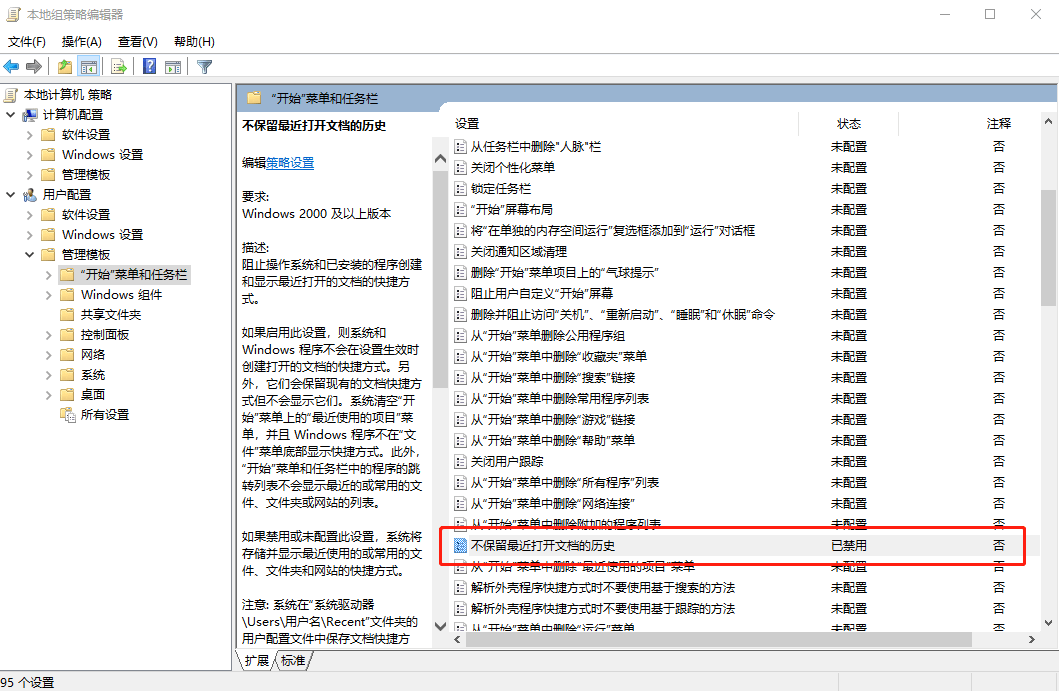Screen dimensions: 1059x691
Task: Click description pane scroll down arrow
Action: [440, 626]
